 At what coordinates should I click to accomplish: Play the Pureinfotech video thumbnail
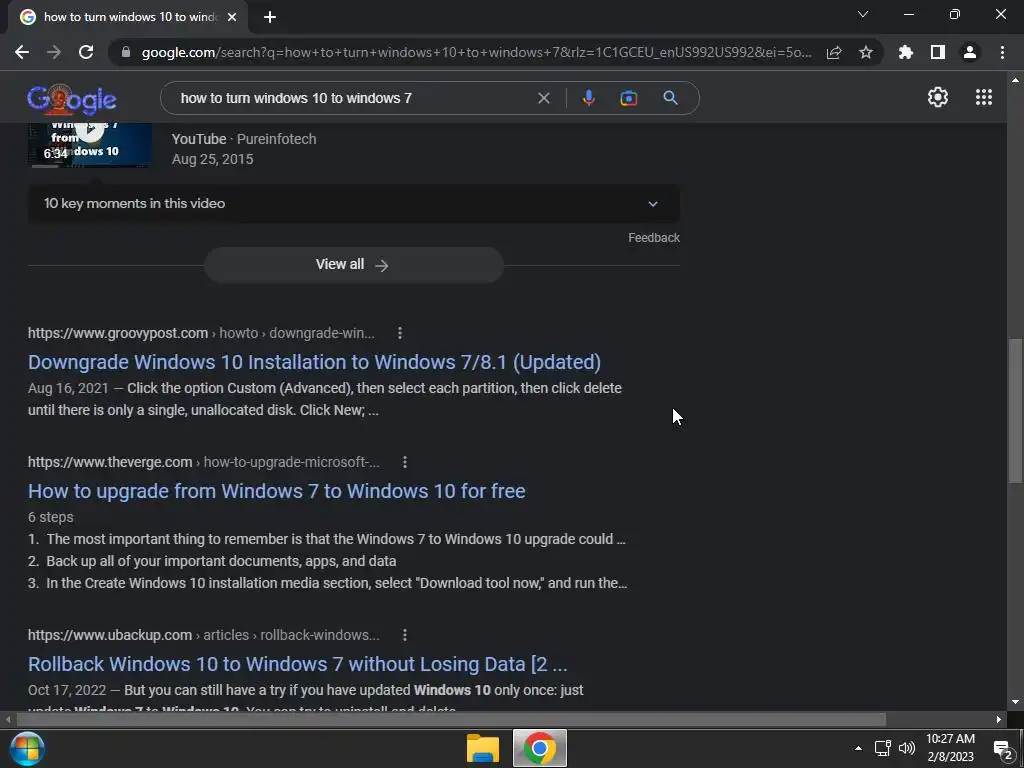point(90,144)
